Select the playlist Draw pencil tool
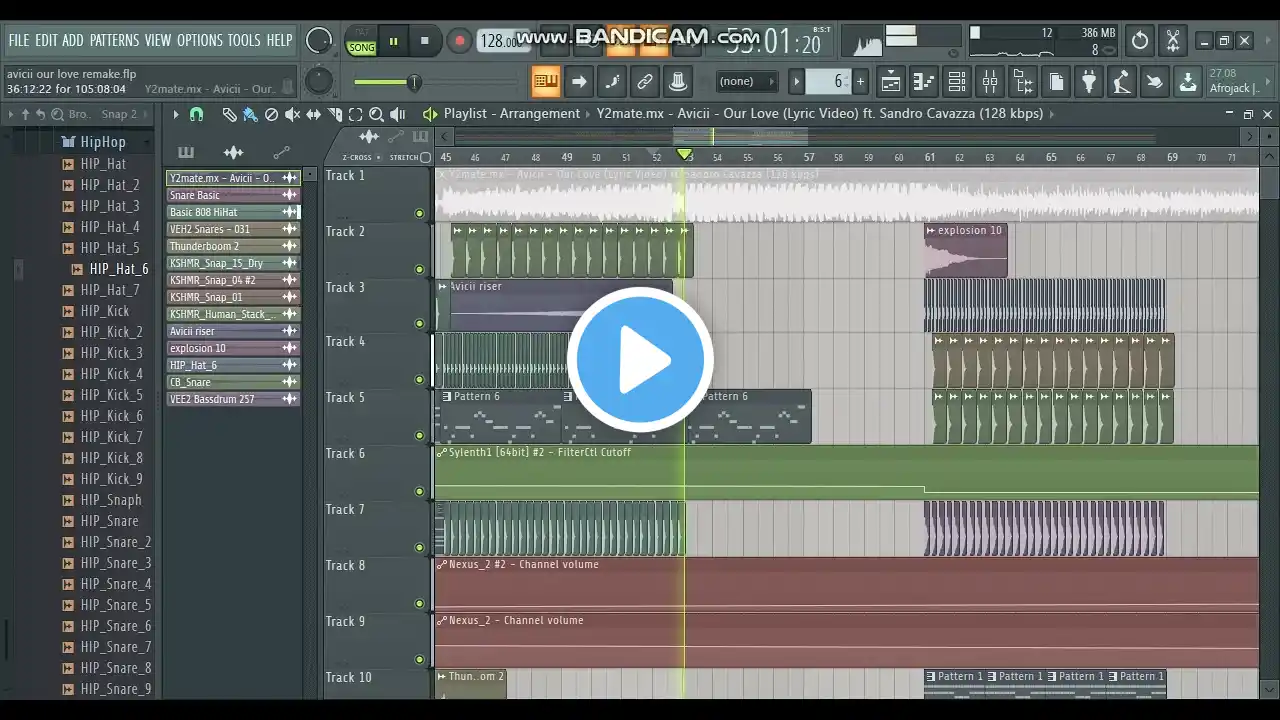The width and height of the screenshot is (1280, 720). click(229, 114)
